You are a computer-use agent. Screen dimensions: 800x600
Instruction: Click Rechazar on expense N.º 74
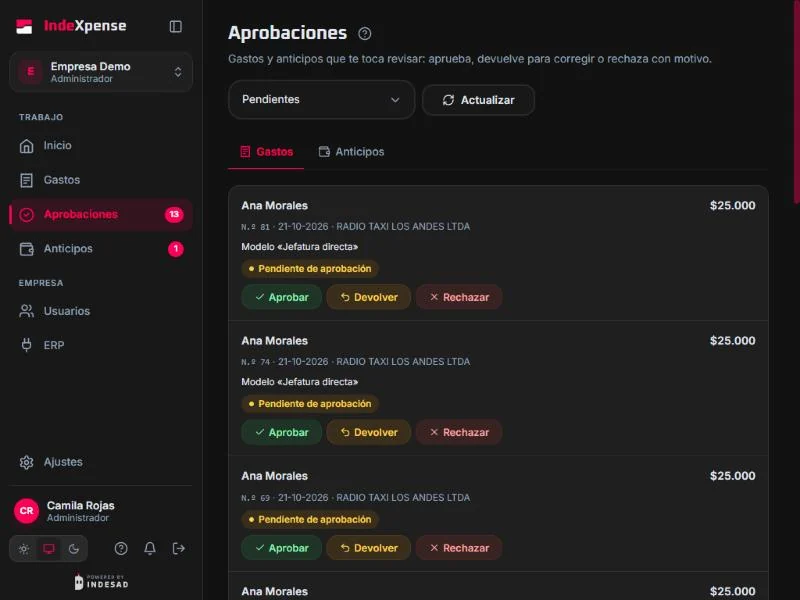[x=459, y=432]
